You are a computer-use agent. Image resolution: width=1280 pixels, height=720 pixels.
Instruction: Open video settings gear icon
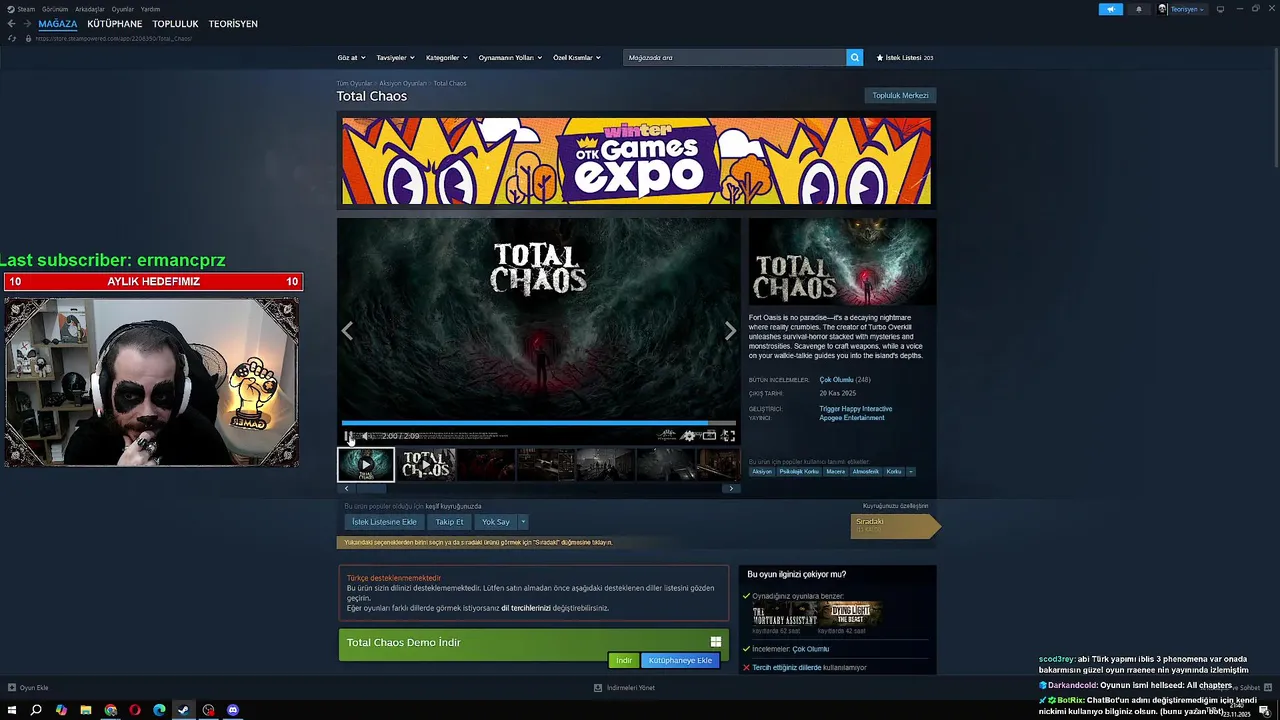click(688, 436)
